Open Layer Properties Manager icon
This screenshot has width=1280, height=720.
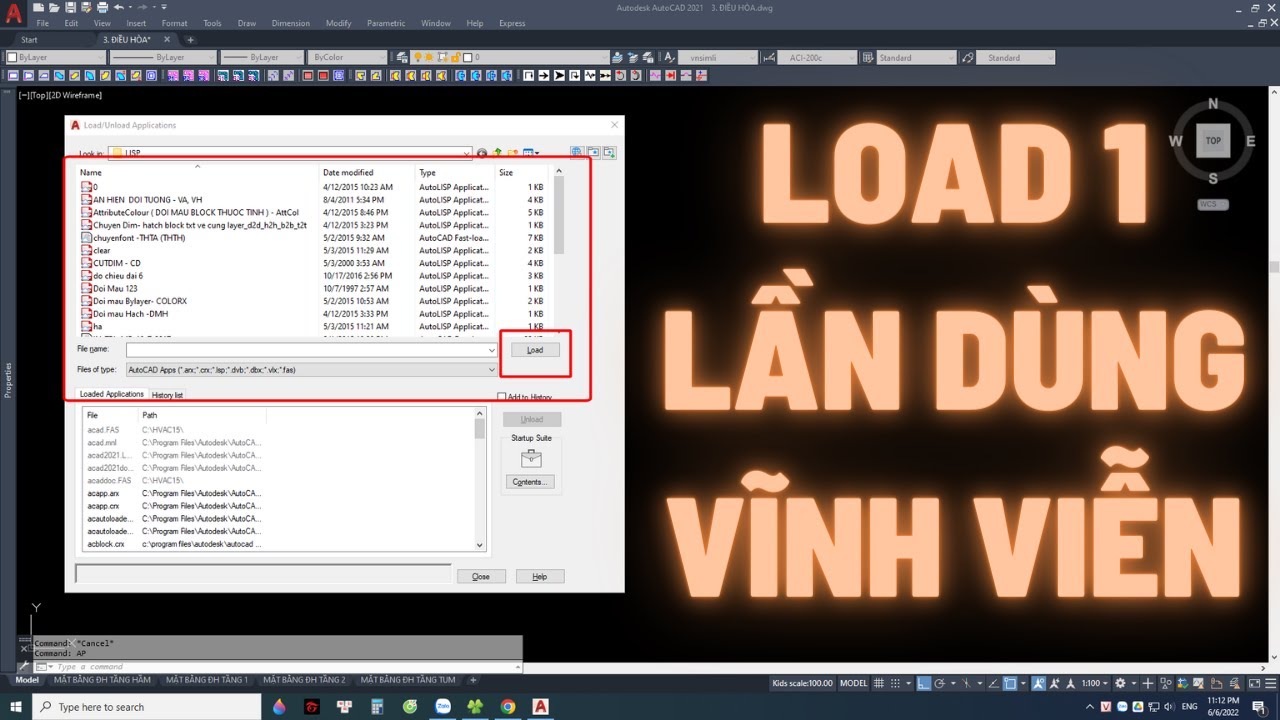pyautogui.click(x=402, y=57)
